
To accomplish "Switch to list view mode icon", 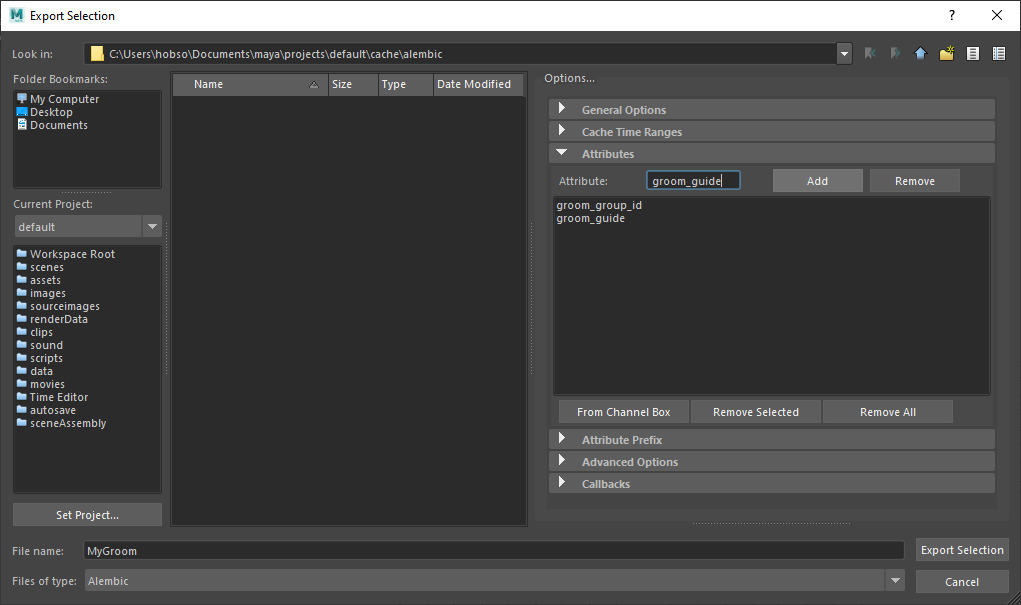I will [972, 53].
